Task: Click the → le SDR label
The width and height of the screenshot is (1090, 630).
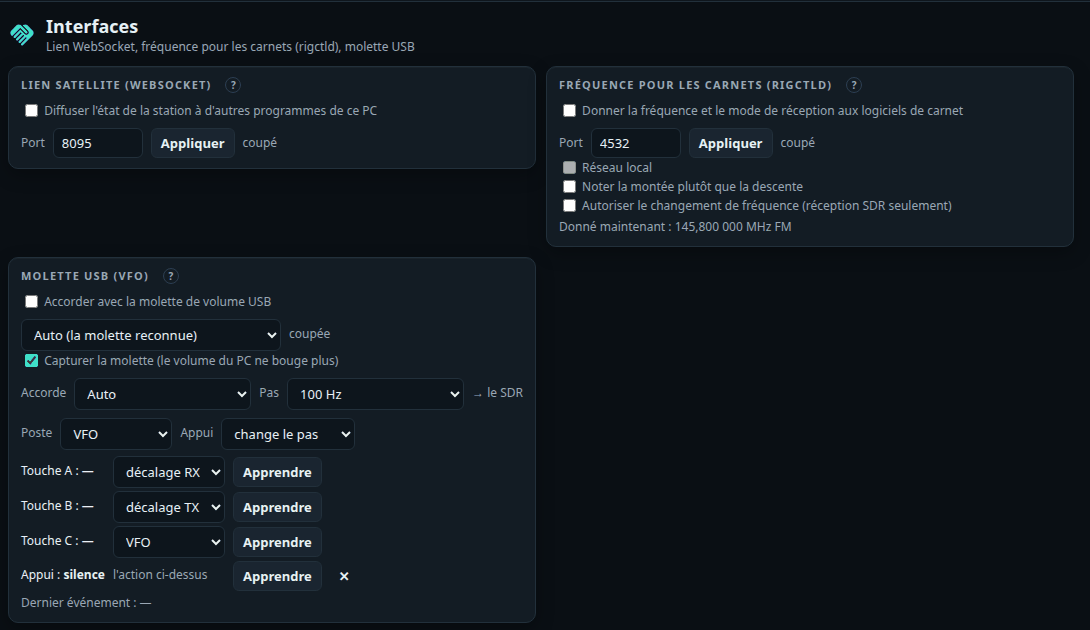Action: (x=498, y=393)
